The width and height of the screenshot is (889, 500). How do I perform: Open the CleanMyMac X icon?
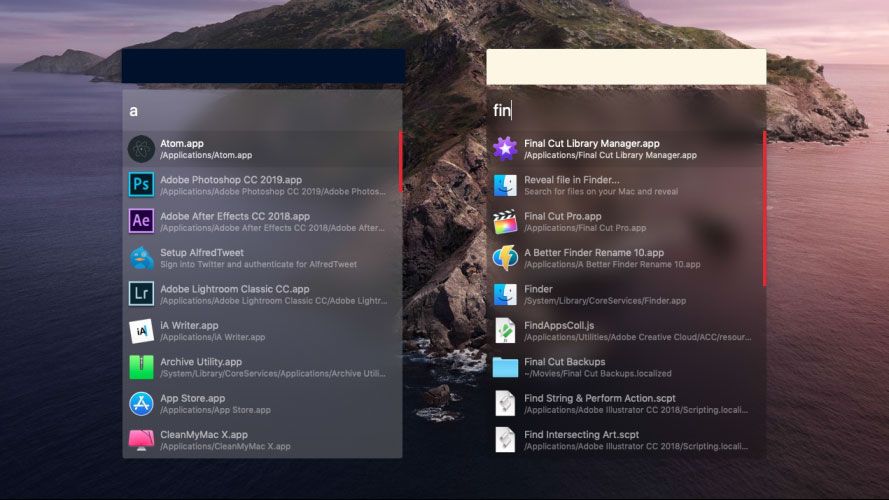click(x=141, y=440)
